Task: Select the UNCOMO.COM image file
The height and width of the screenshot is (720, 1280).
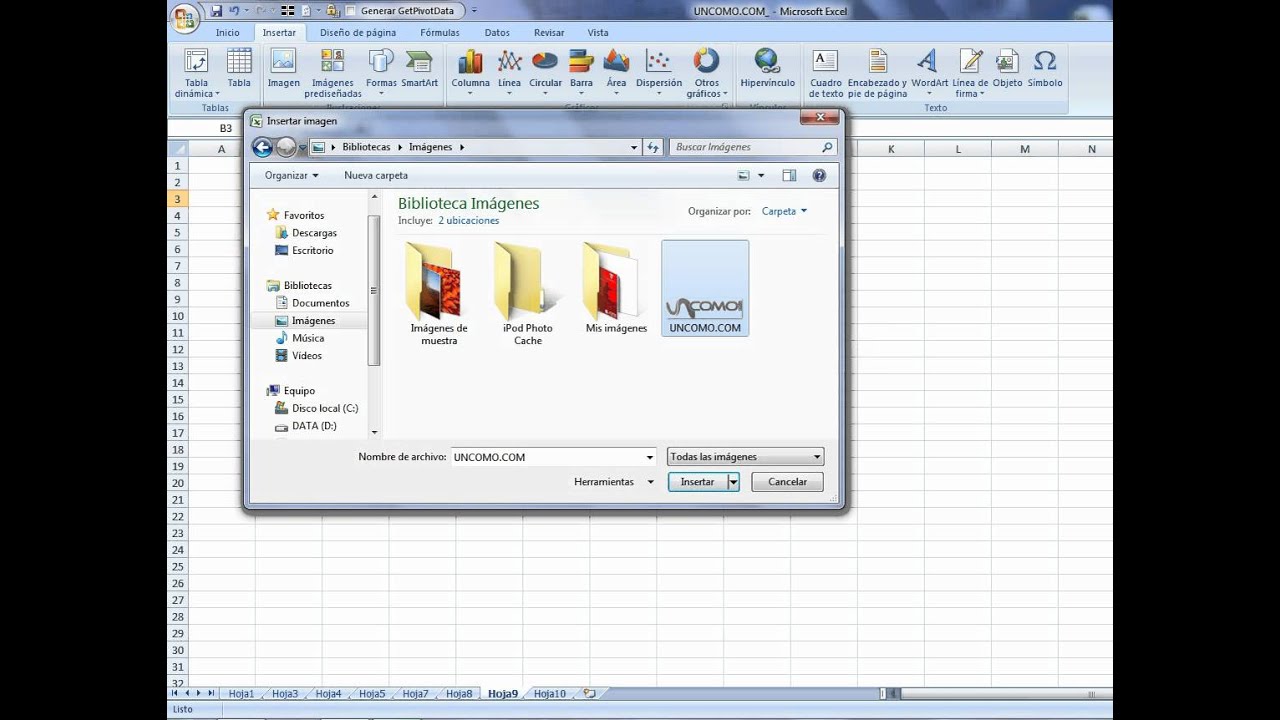Action: (705, 288)
